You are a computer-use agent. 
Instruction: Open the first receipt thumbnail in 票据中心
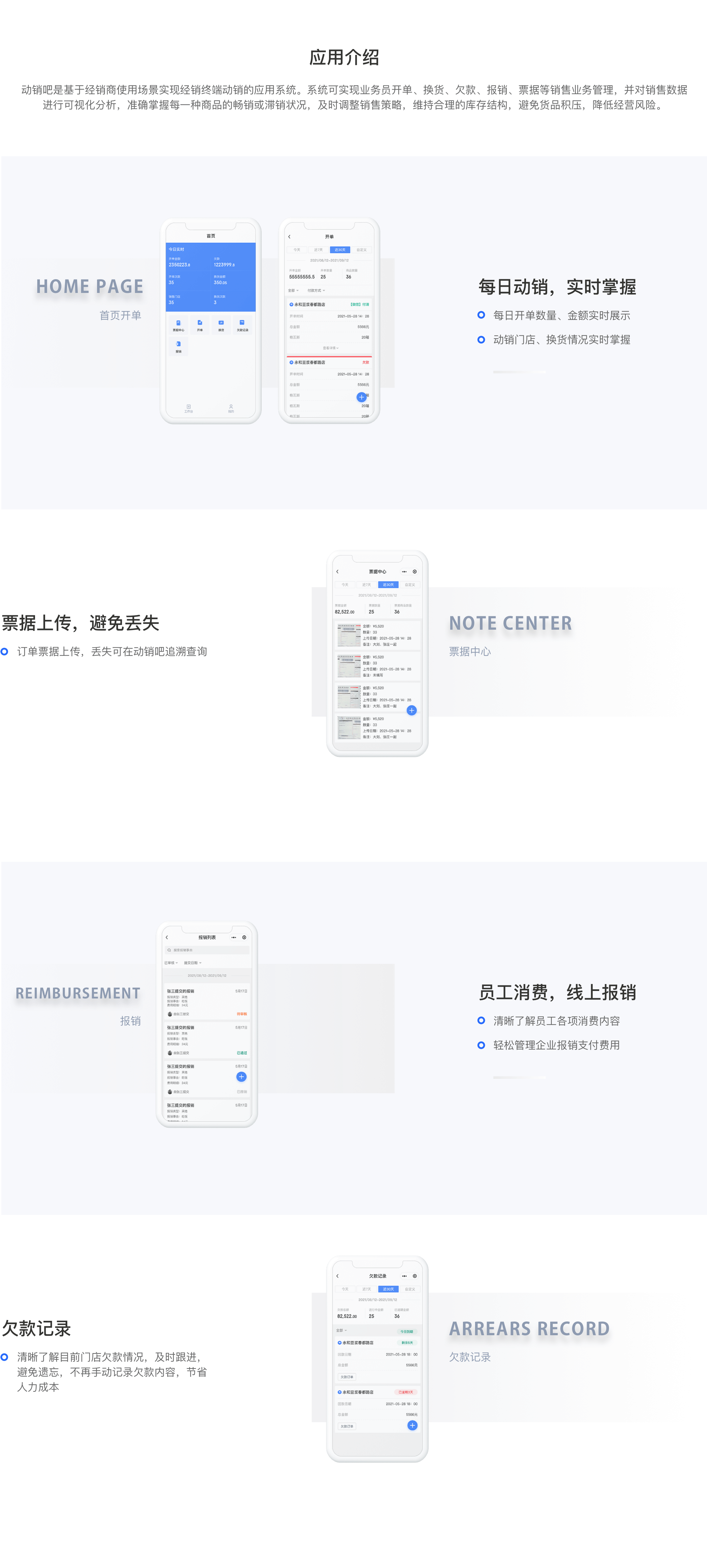[349, 635]
